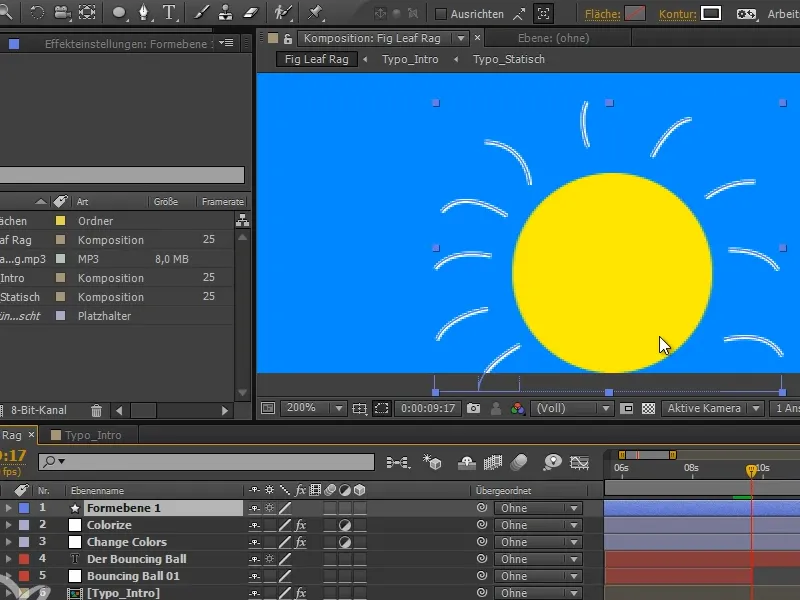Switch to the Typo_Intro timeline tab
Viewport: 800px width, 600px height.
click(92, 435)
